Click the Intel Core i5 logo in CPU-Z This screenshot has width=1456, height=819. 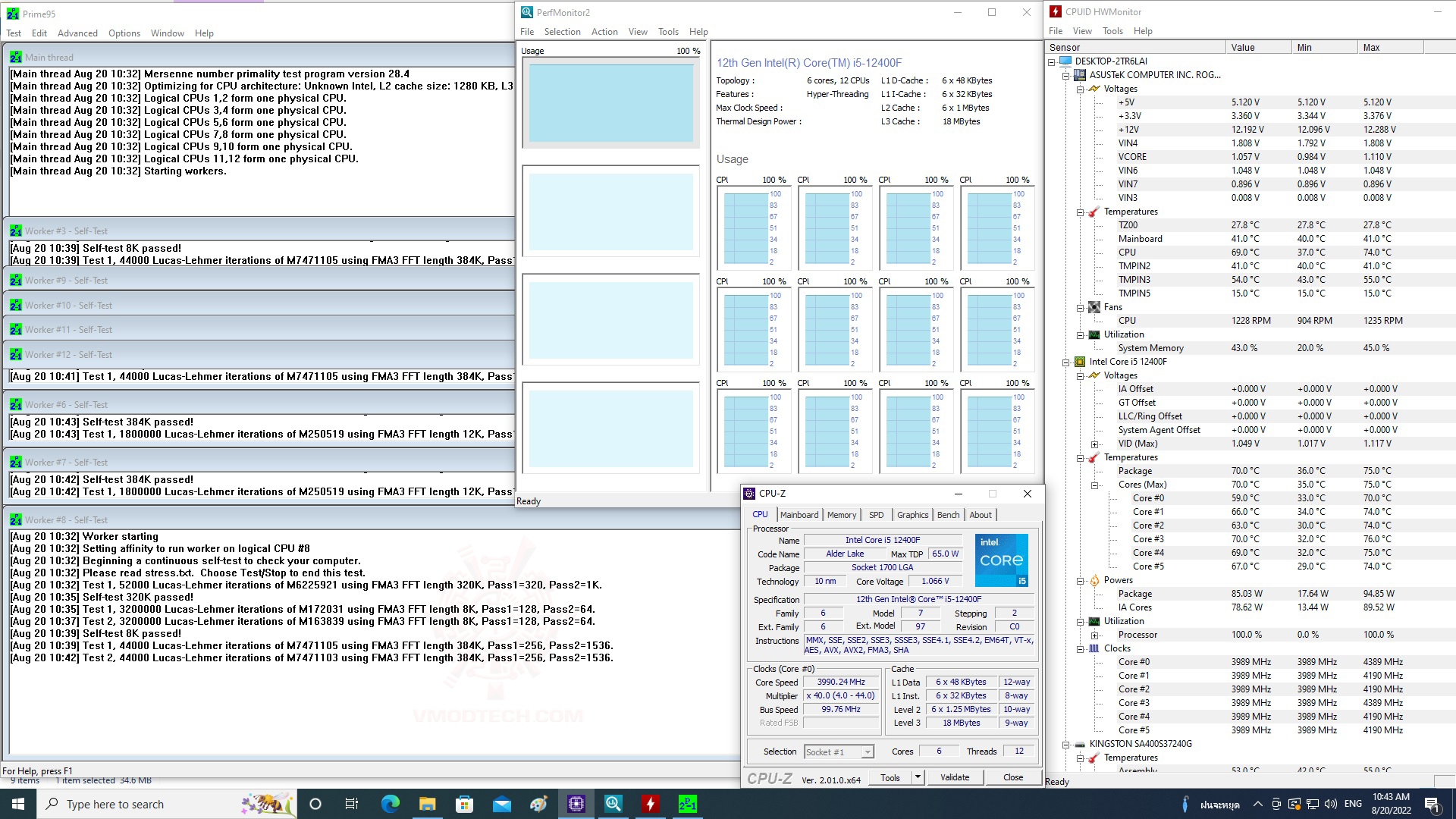(x=1001, y=560)
